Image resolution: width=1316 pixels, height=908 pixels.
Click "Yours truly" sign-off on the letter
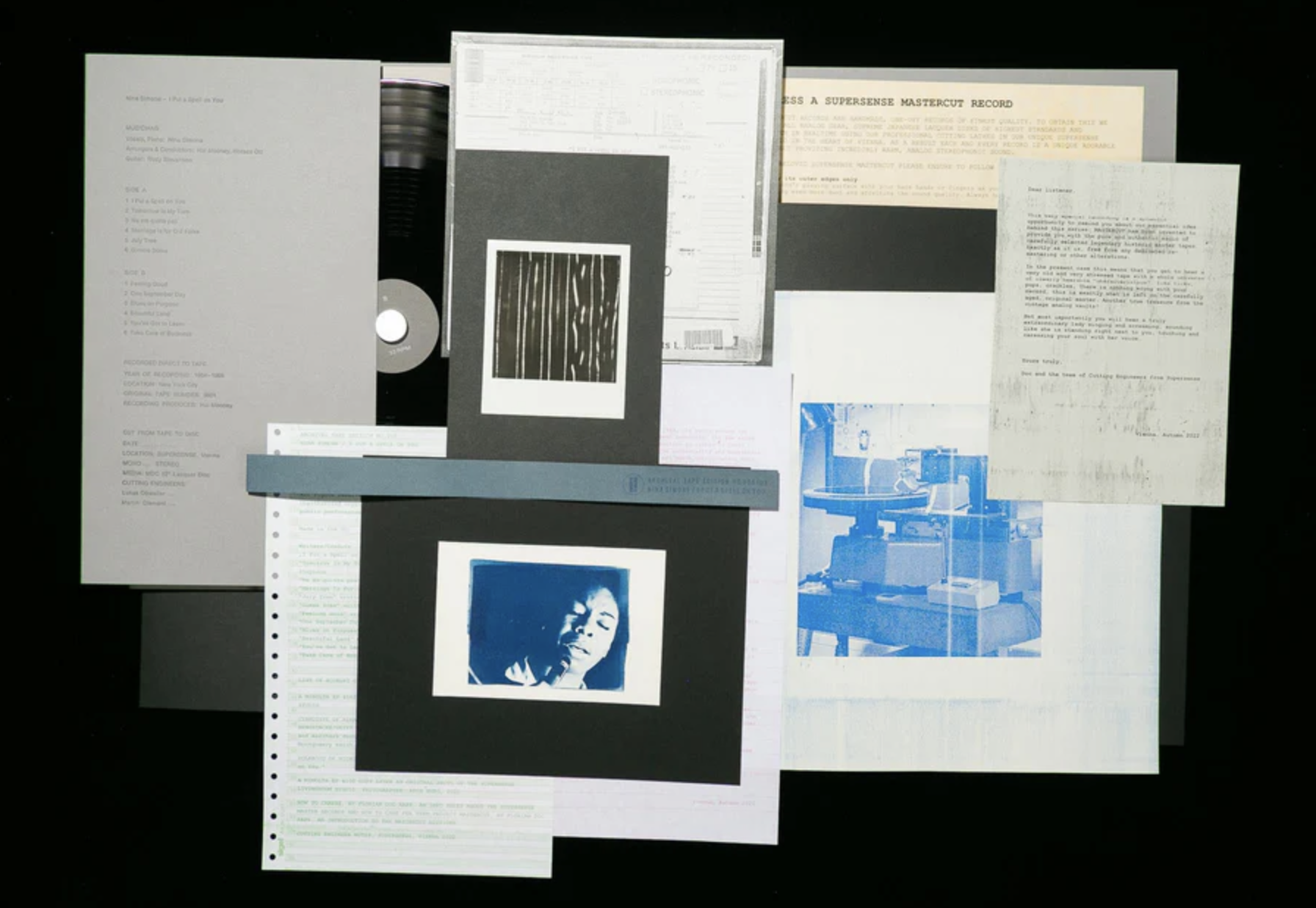(1042, 361)
